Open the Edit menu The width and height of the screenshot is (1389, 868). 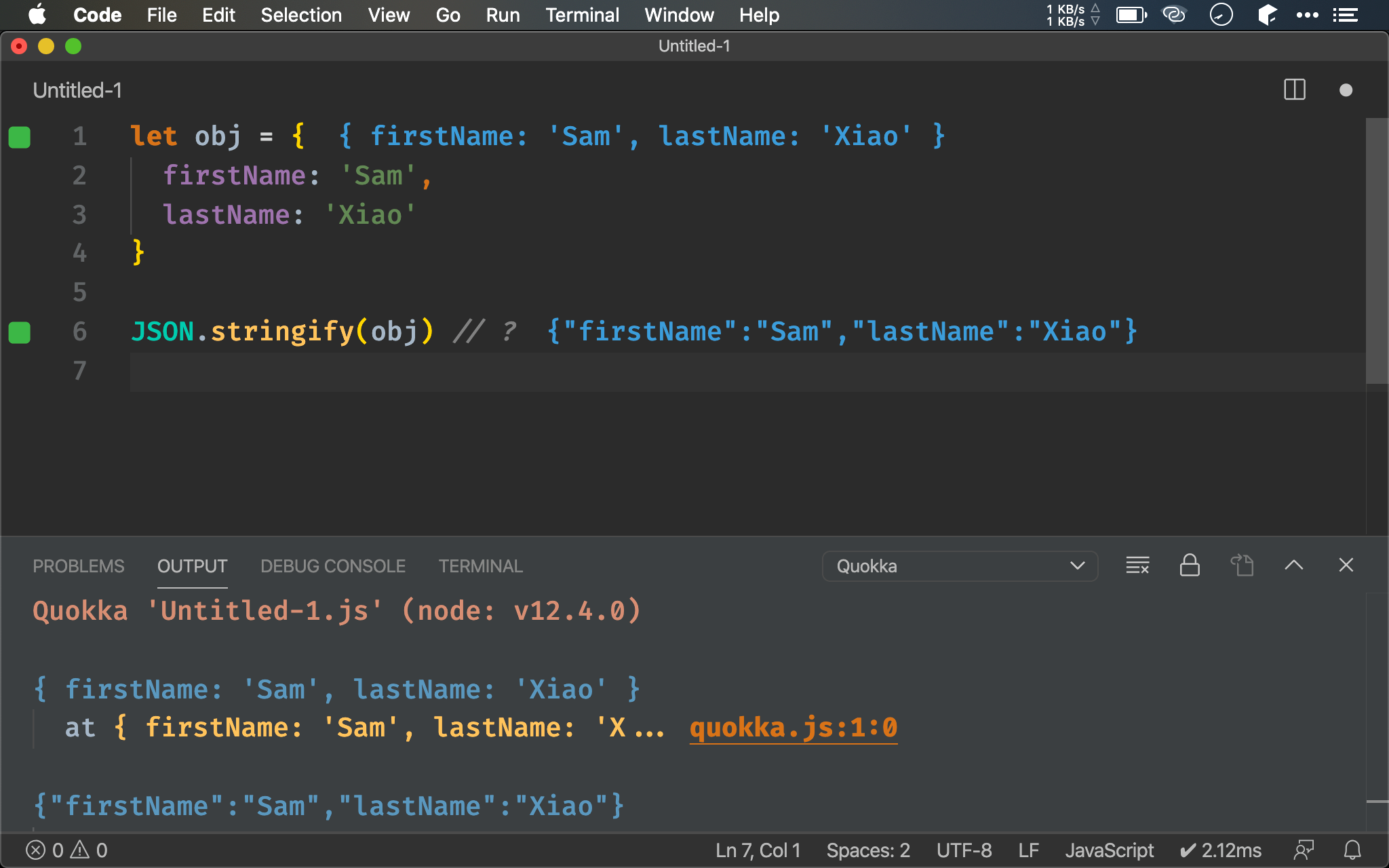coord(218,15)
